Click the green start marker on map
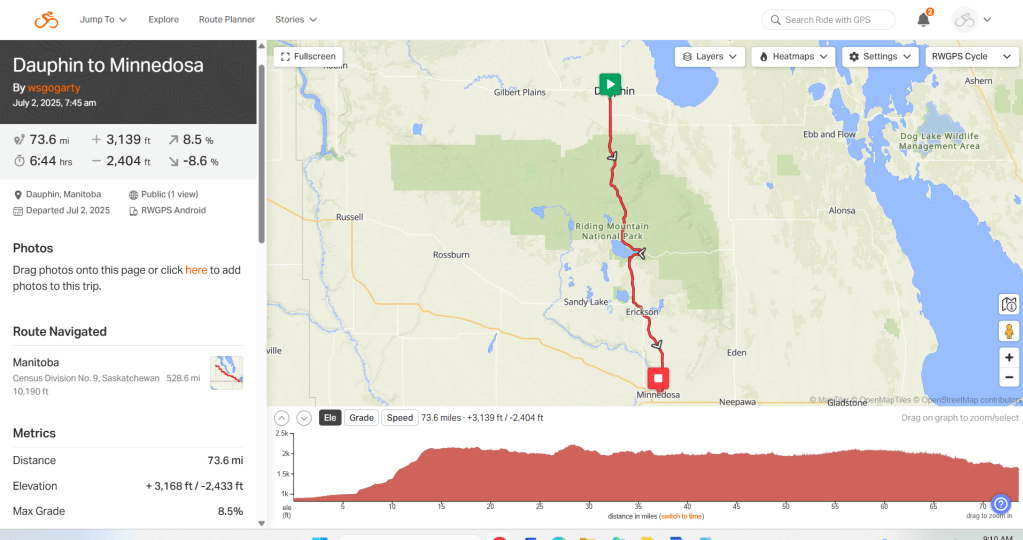1023x540 pixels. pos(610,84)
